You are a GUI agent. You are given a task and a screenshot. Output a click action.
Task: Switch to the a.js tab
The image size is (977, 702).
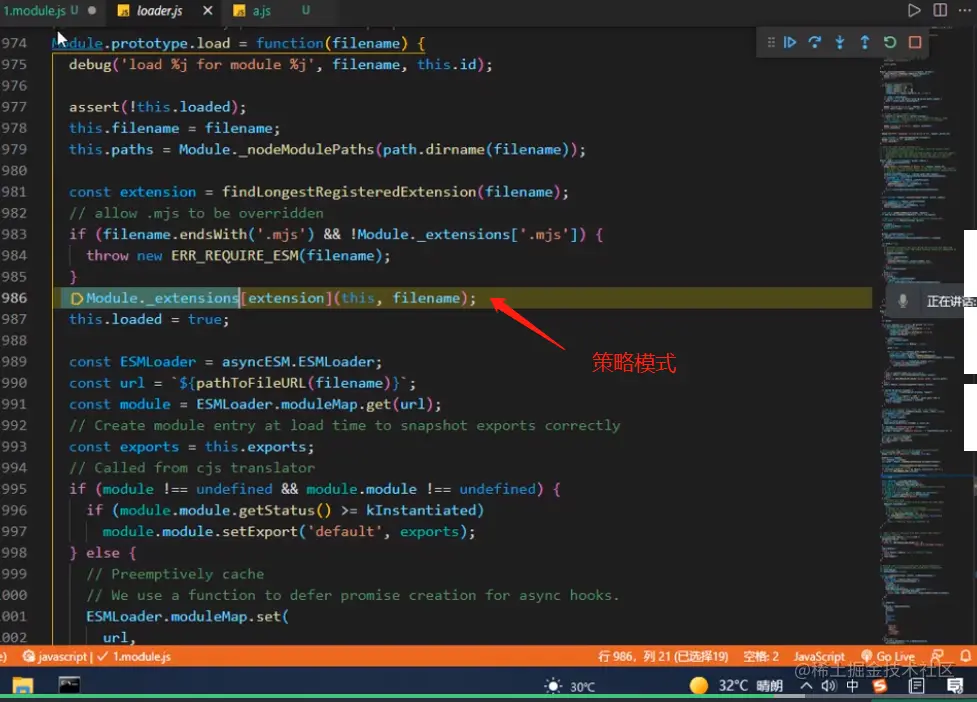tap(262, 11)
